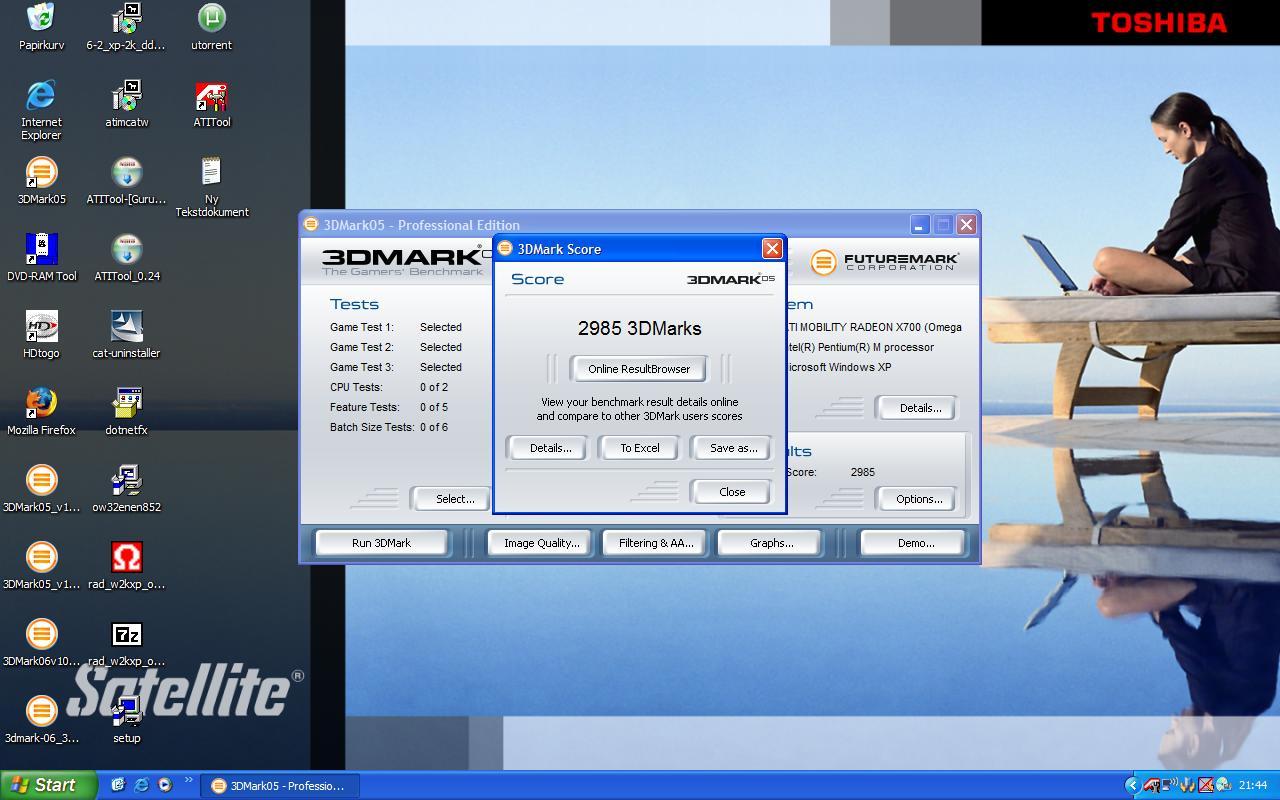Expand the quick launch overflow chevron
Image resolution: width=1280 pixels, height=800 pixels.
(187, 781)
